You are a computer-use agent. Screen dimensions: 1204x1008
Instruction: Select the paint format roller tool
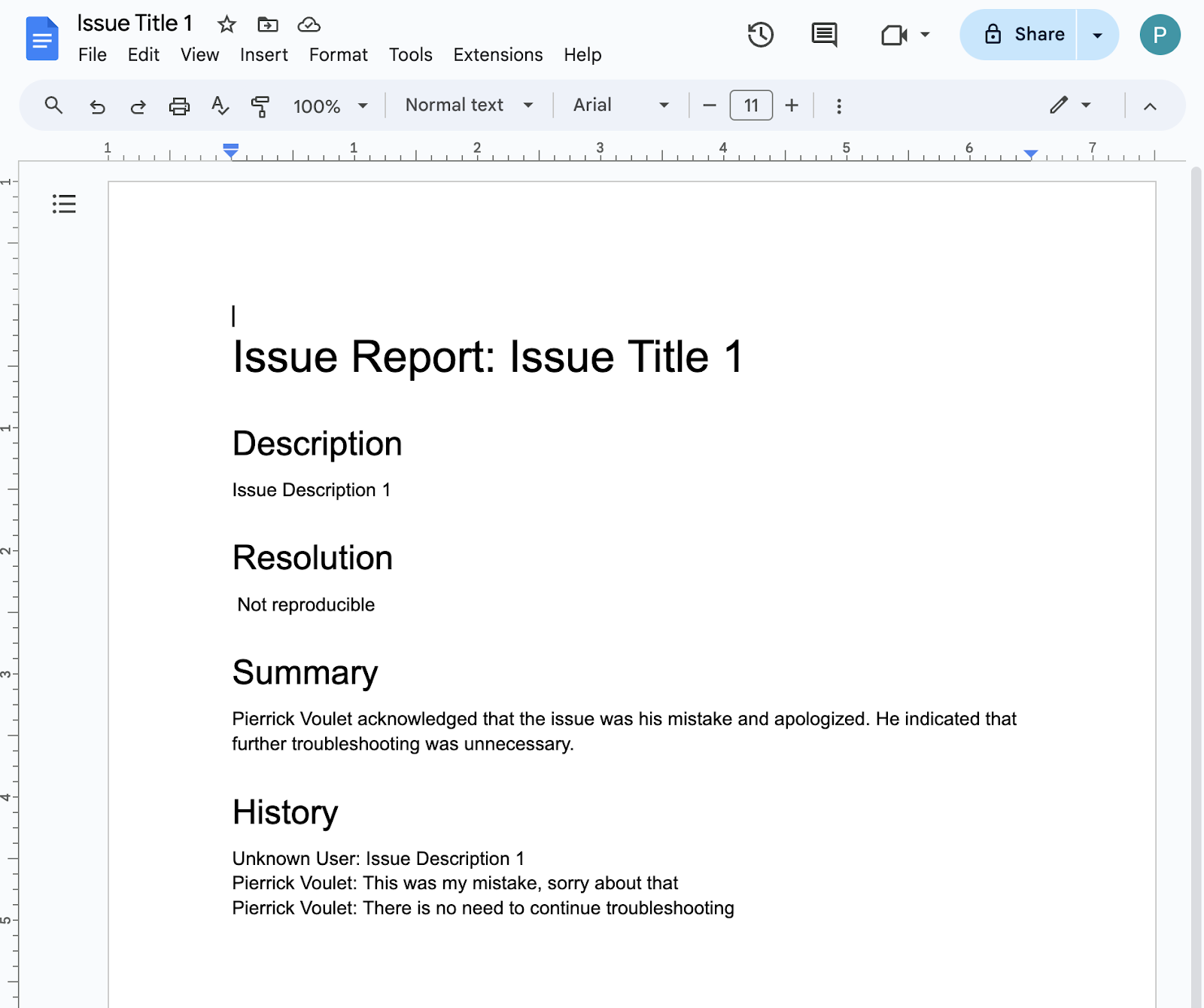tap(260, 106)
